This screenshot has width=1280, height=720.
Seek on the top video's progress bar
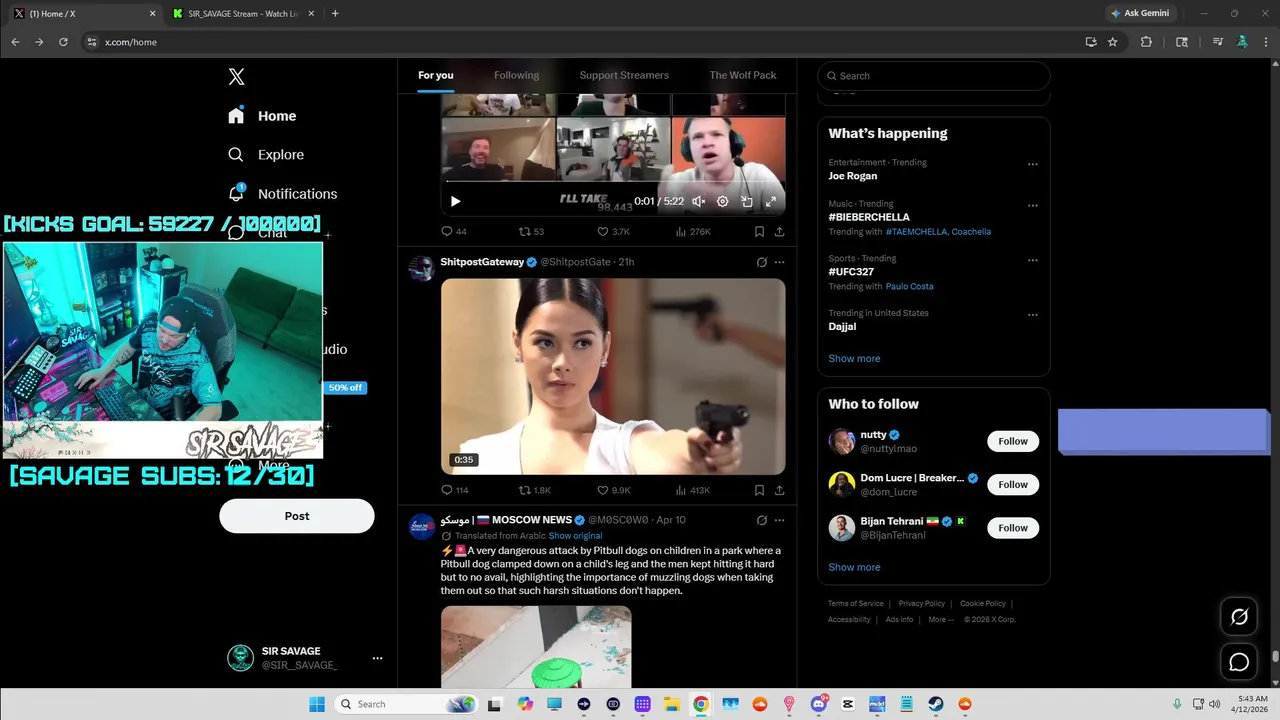coord(613,182)
